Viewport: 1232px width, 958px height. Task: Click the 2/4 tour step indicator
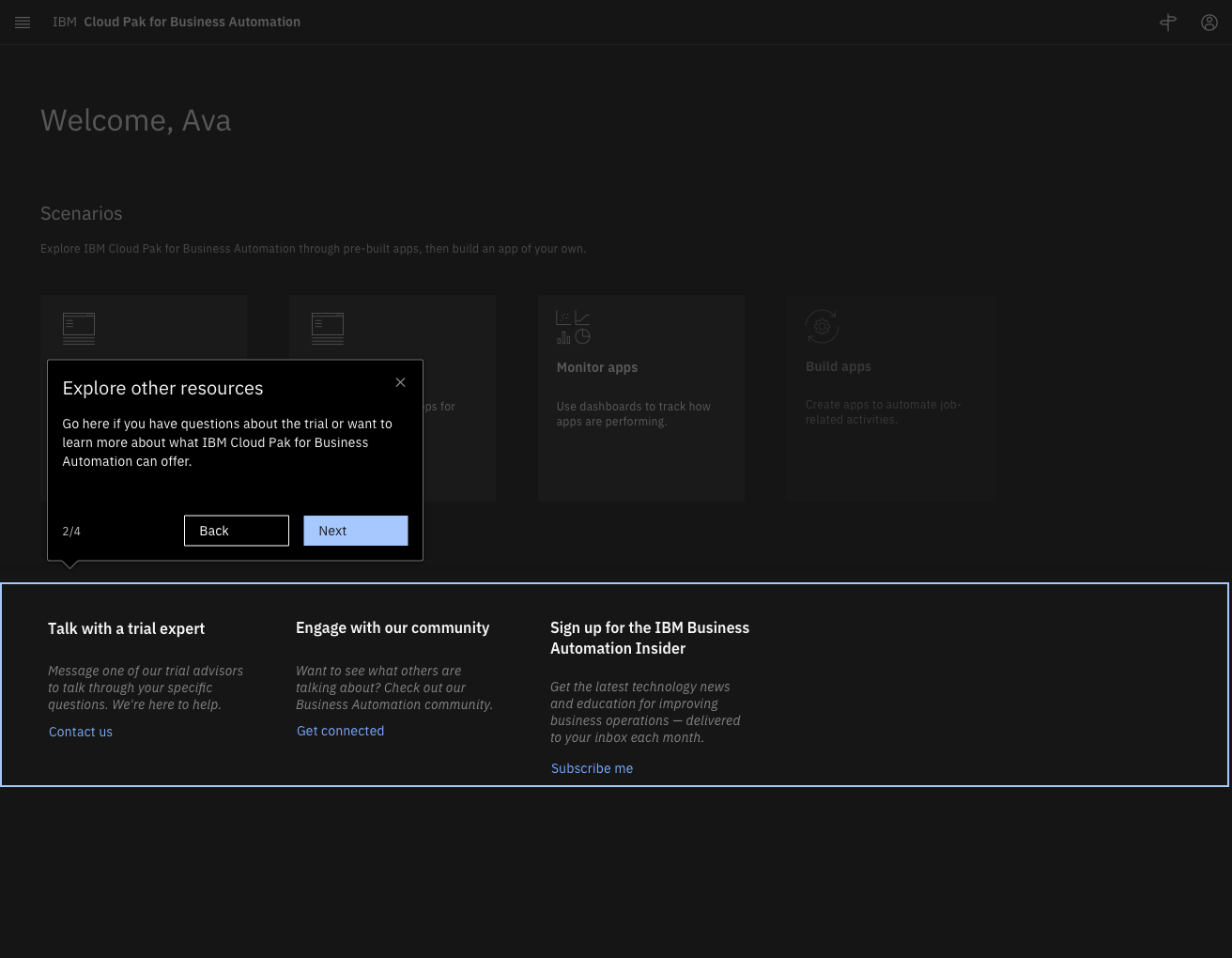pos(71,532)
